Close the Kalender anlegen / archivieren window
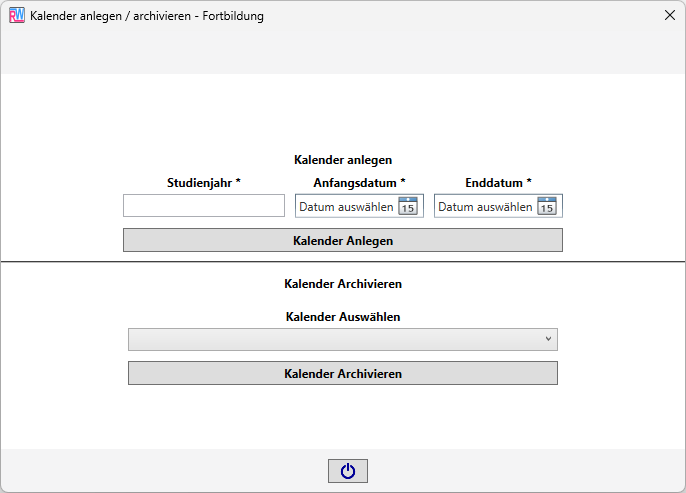The width and height of the screenshot is (686, 493). [x=669, y=15]
